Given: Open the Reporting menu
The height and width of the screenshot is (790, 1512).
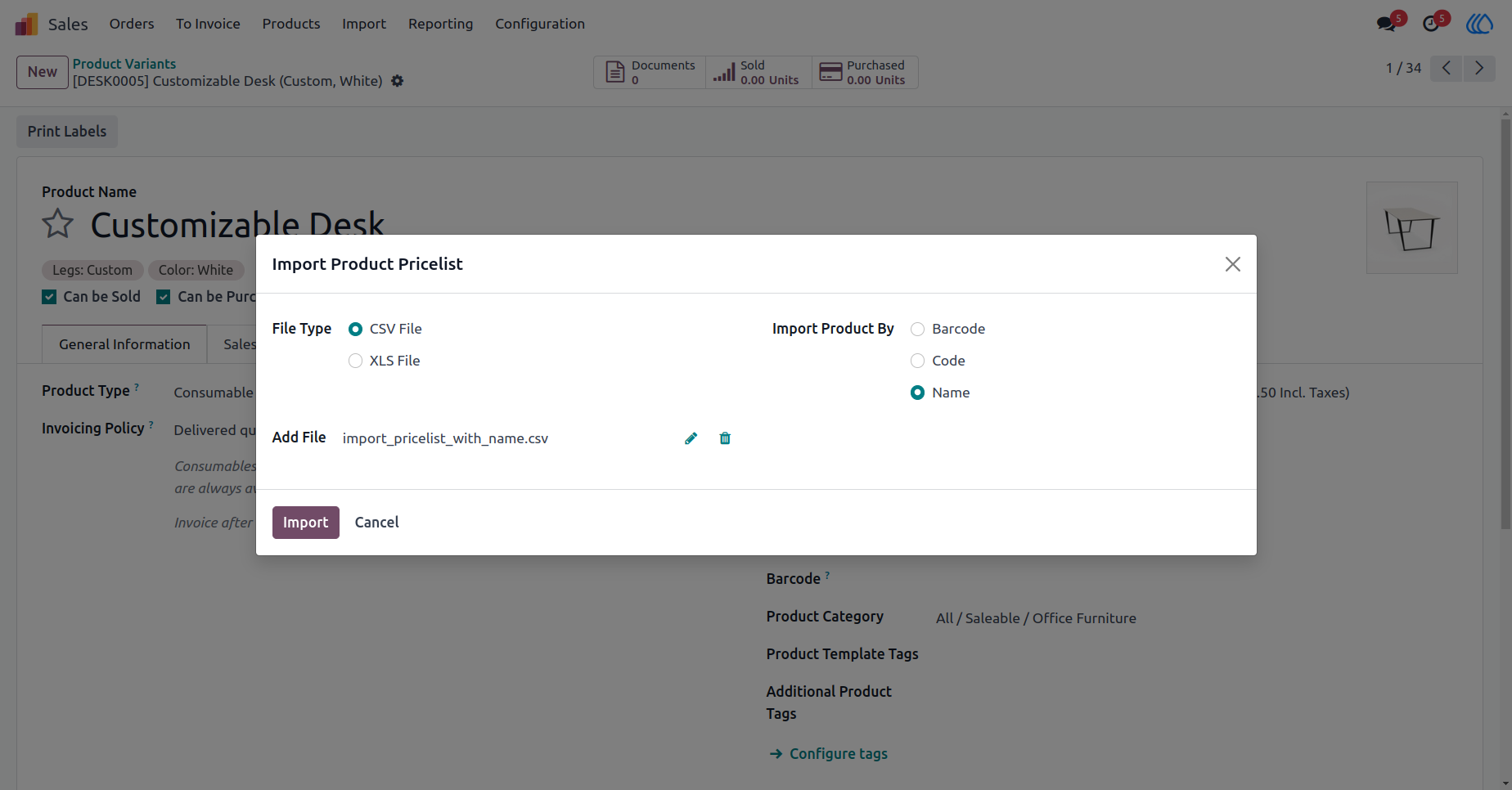Looking at the screenshot, I should (440, 24).
